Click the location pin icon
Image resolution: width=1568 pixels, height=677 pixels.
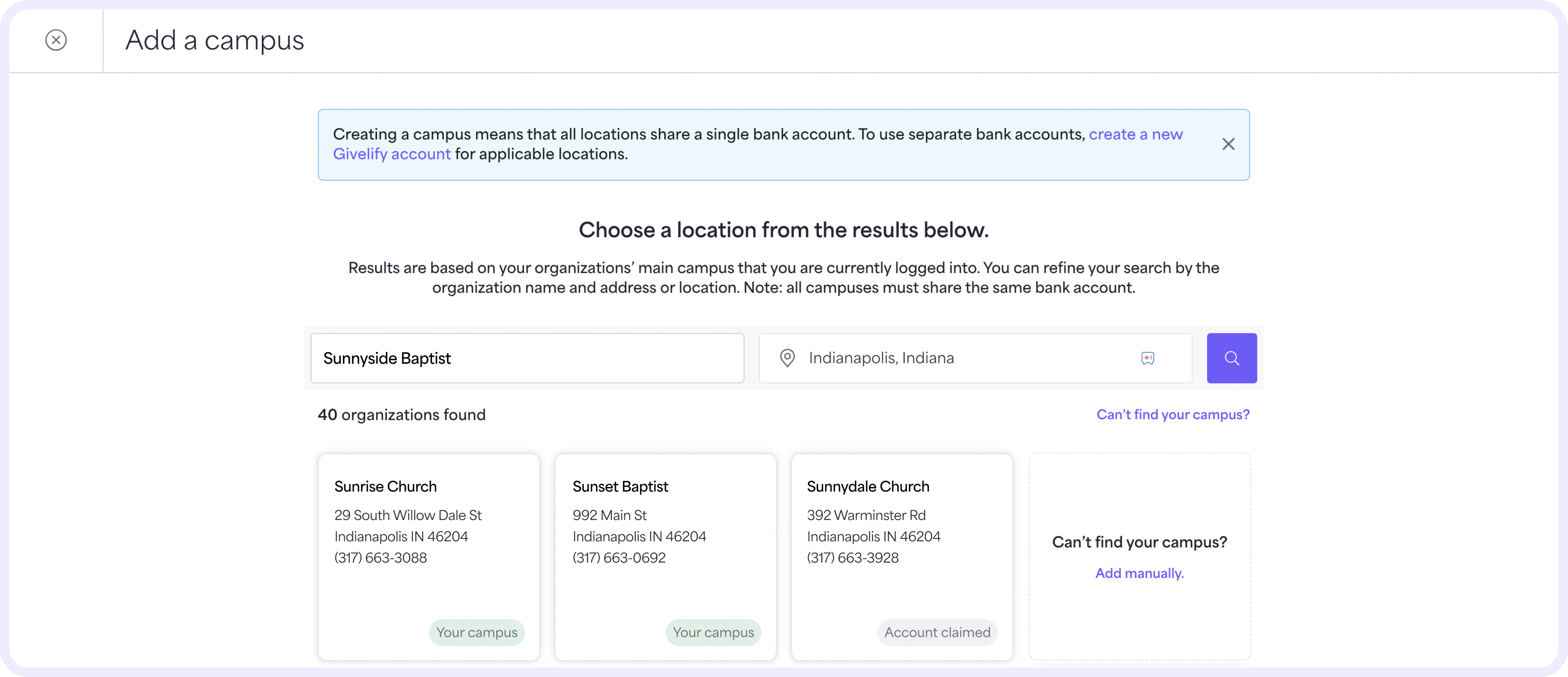pos(787,358)
